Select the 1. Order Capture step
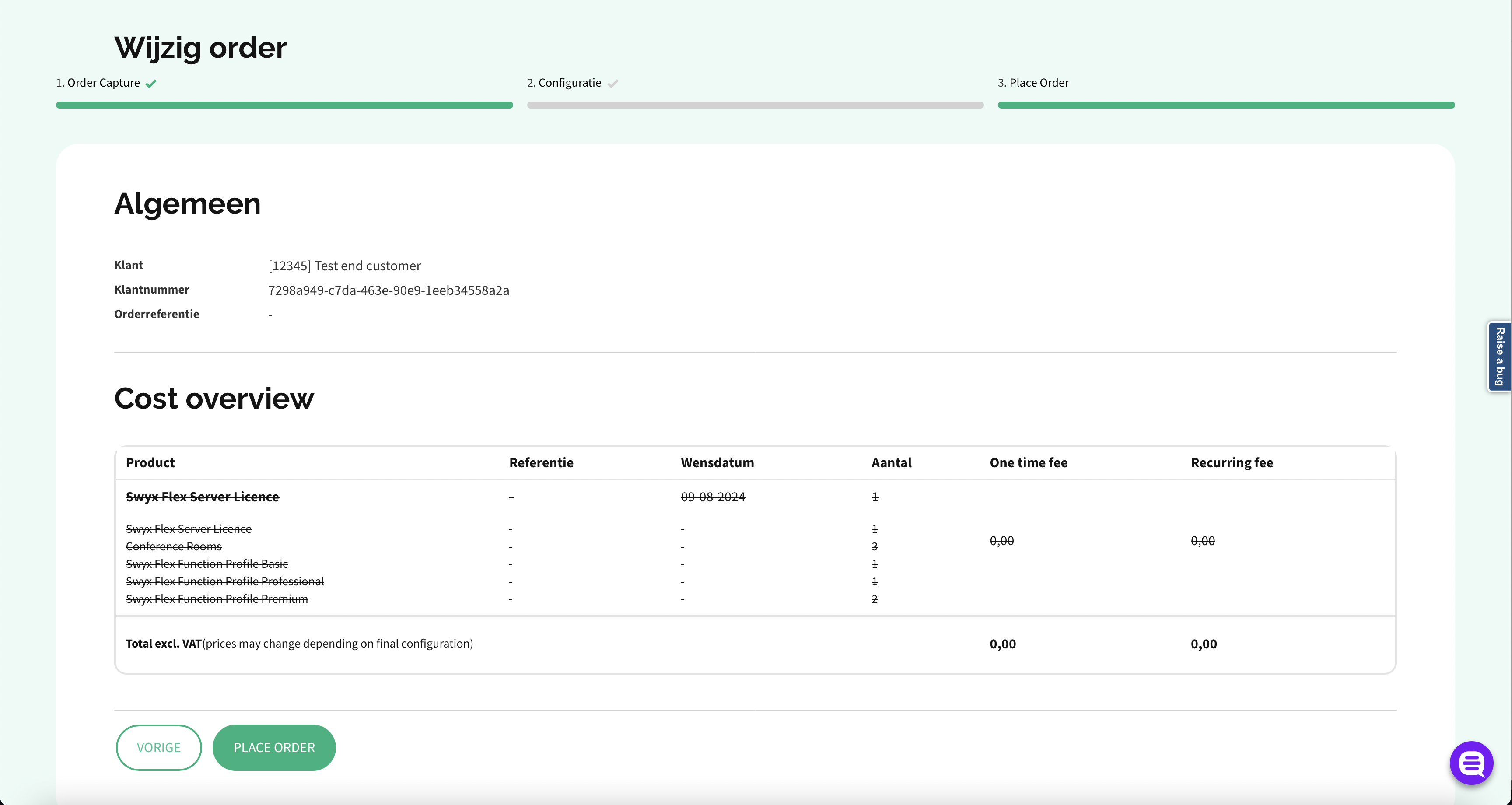The width and height of the screenshot is (1512, 805). pyautogui.click(x=98, y=83)
